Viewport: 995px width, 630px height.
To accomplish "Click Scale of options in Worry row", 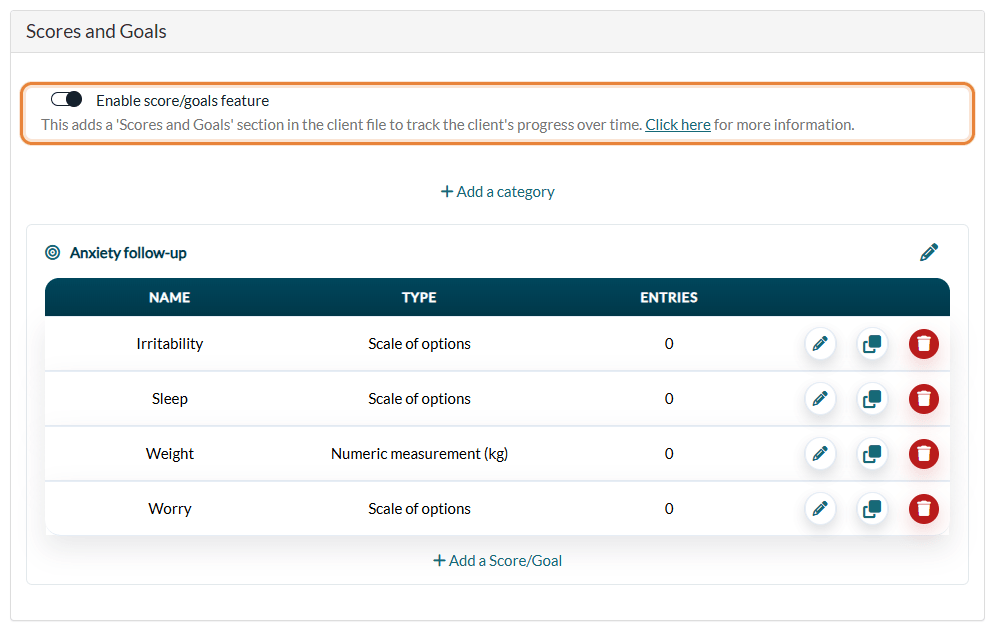I will (419, 509).
